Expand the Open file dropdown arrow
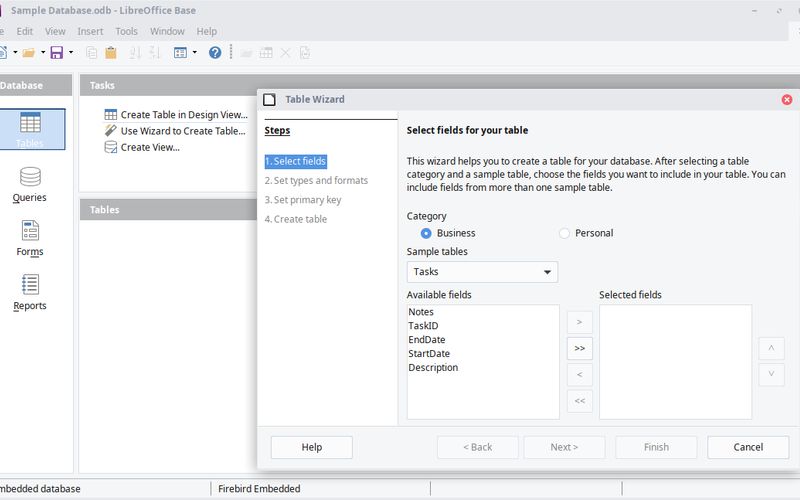This screenshot has height=500, width=800. click(x=42, y=52)
